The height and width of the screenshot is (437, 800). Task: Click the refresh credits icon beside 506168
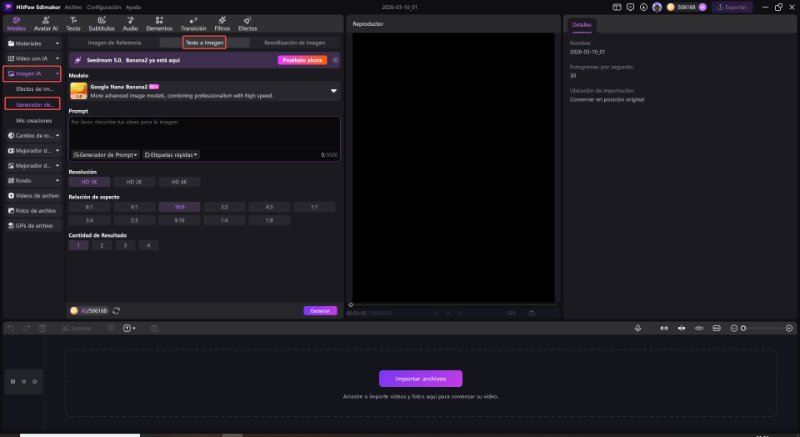tap(117, 311)
